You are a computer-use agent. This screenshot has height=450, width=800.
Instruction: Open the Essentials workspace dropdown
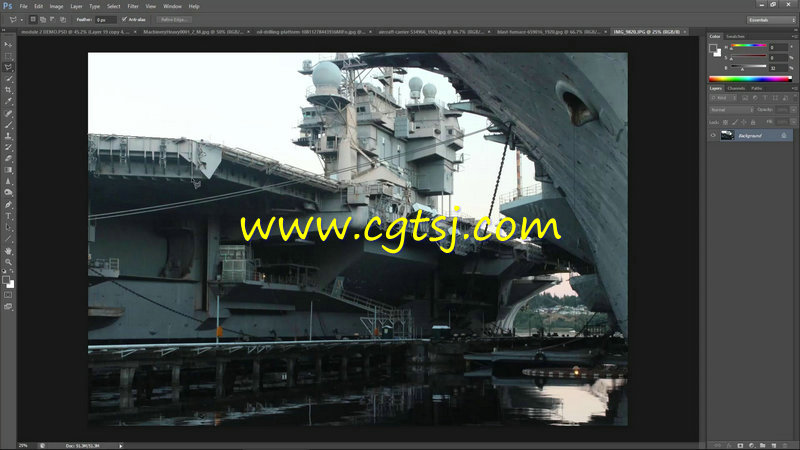771,20
